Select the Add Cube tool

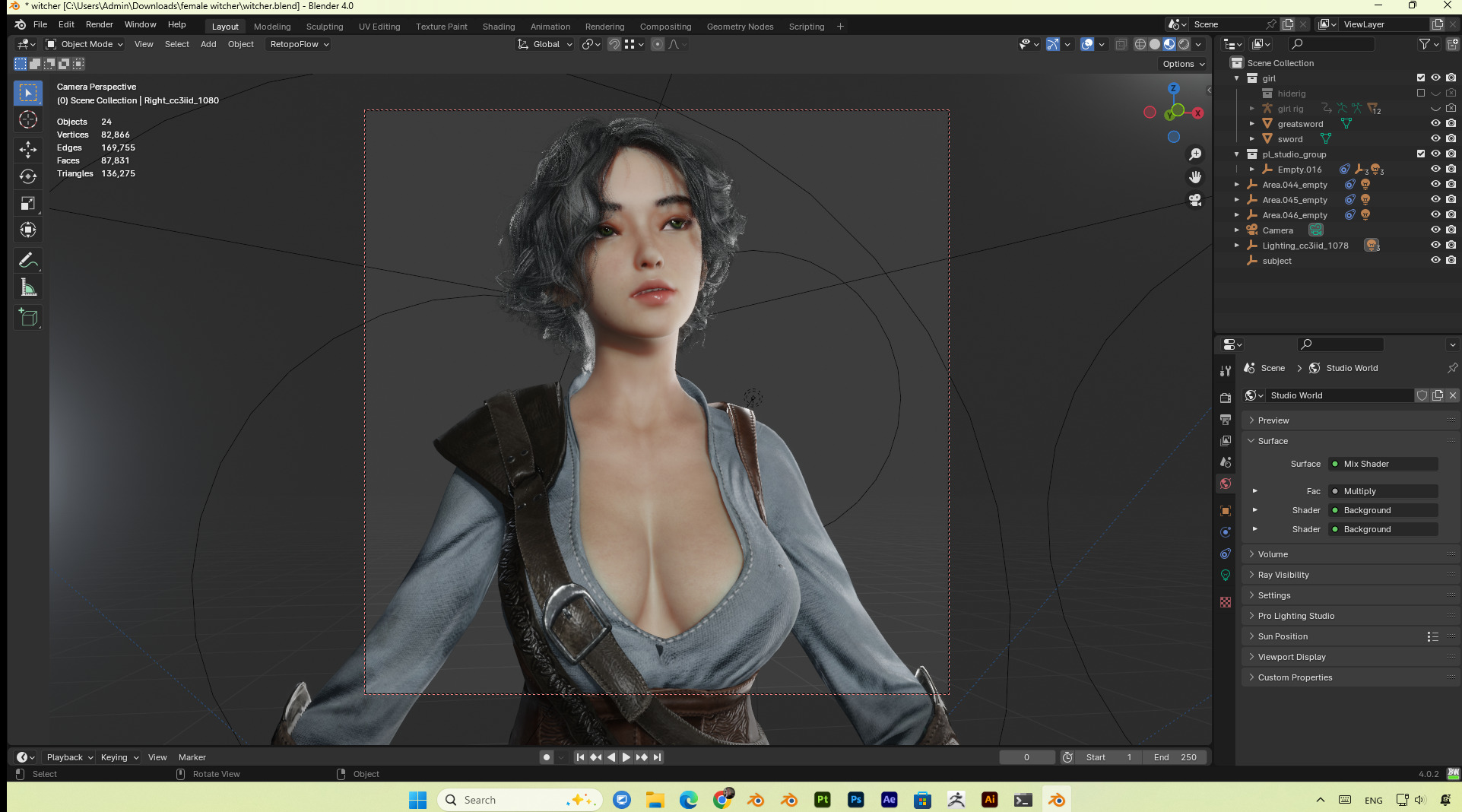(x=28, y=318)
